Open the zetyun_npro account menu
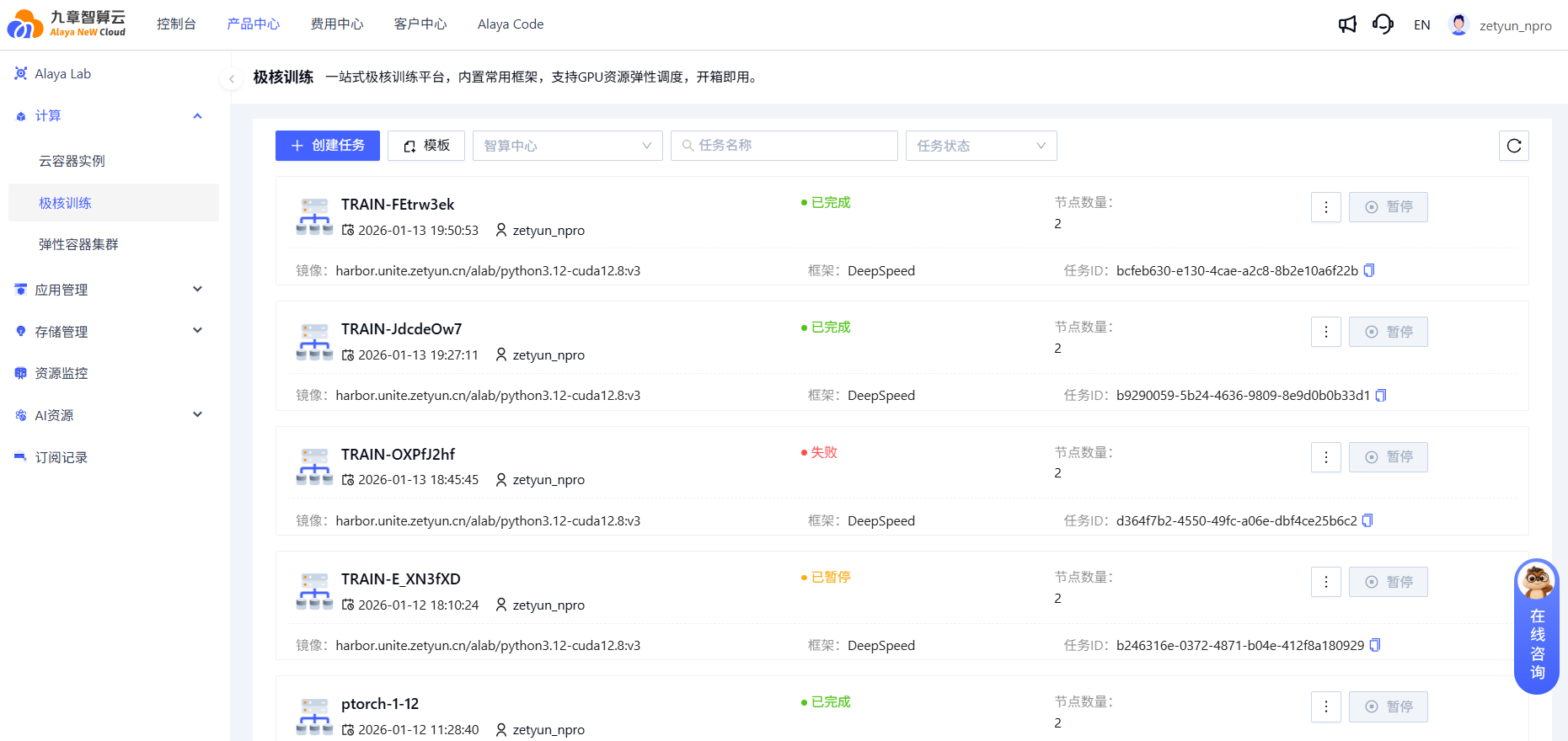1568x741 pixels. tap(1516, 26)
